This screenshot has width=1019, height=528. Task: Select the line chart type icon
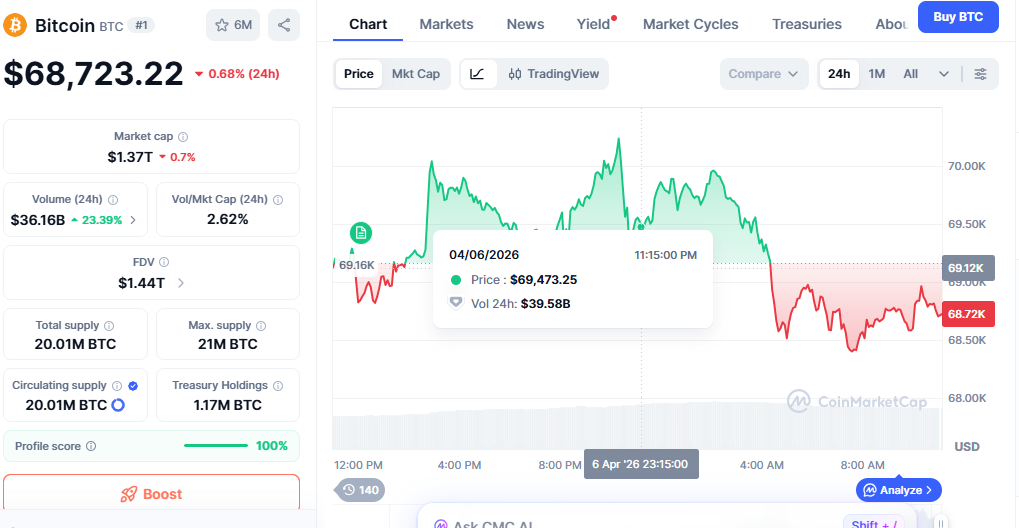click(477, 74)
